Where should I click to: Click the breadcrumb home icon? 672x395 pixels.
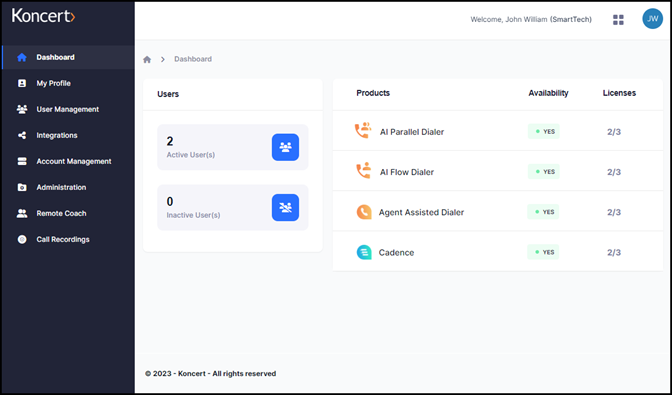pos(147,60)
